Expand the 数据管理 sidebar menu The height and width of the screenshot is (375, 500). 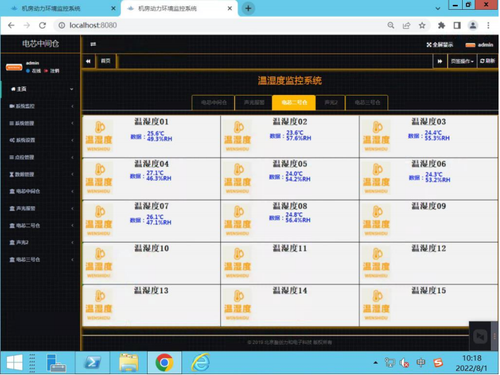click(41, 174)
